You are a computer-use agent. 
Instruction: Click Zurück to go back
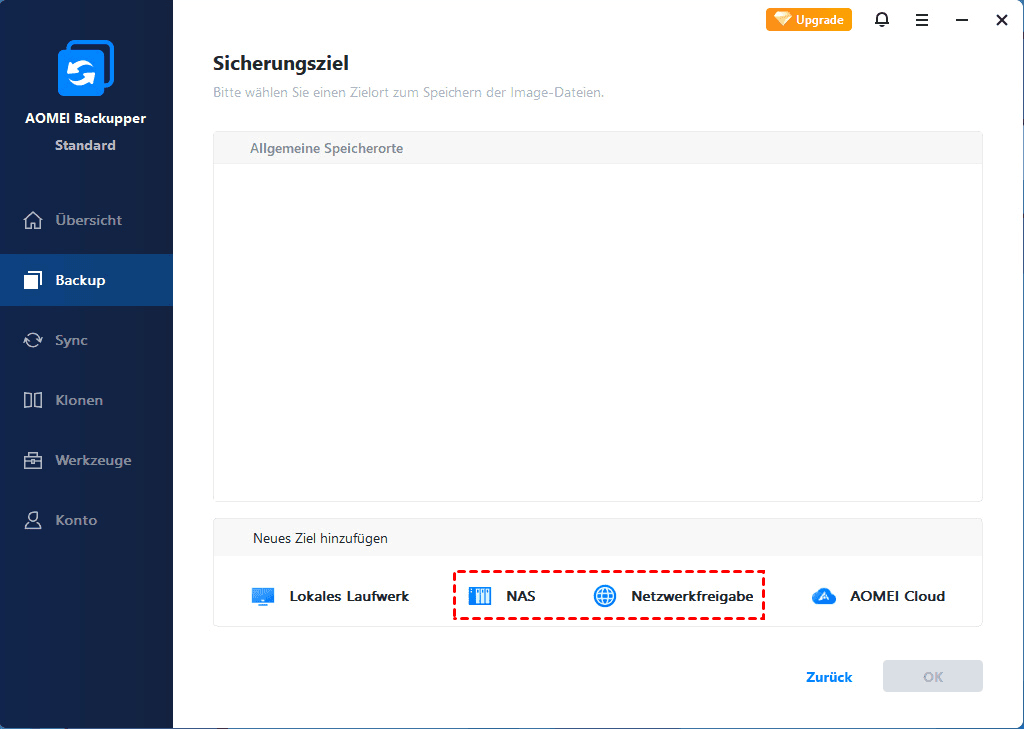[x=829, y=677]
